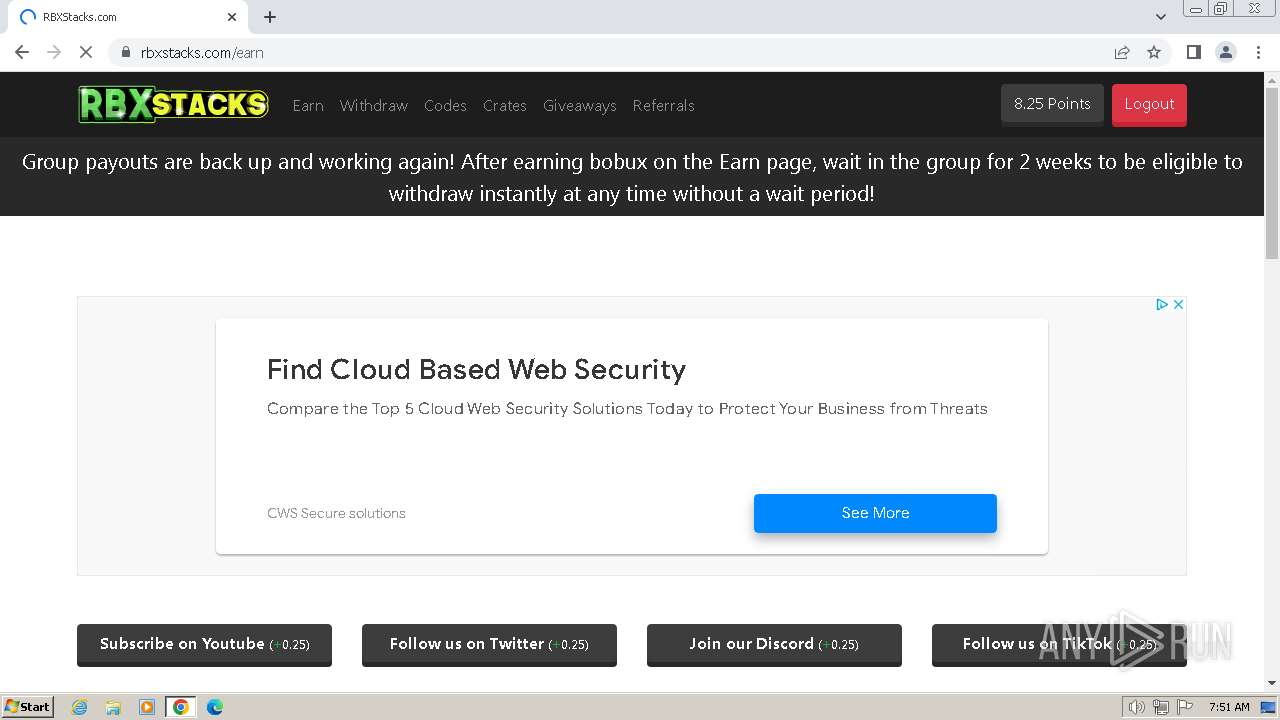Open the Chrome profile icon
1280x720 pixels.
(x=1225, y=52)
